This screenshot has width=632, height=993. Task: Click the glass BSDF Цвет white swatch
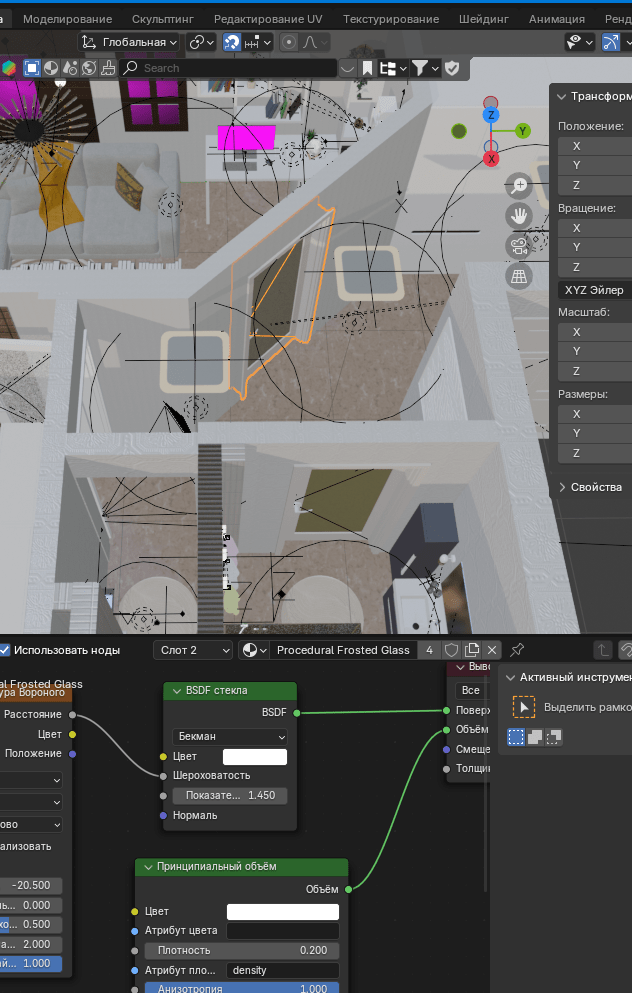(x=255, y=757)
